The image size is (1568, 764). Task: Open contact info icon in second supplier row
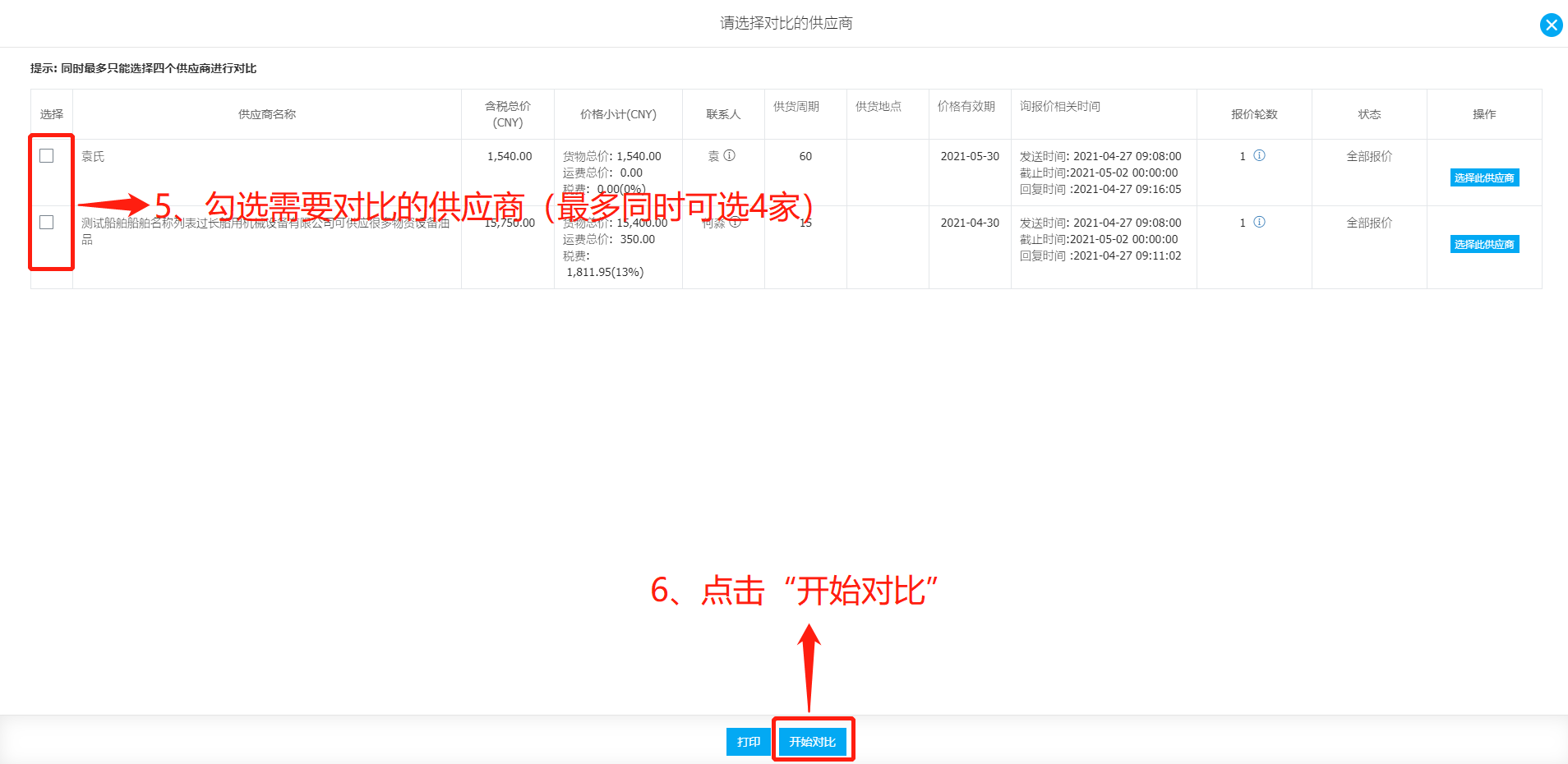pos(736,222)
